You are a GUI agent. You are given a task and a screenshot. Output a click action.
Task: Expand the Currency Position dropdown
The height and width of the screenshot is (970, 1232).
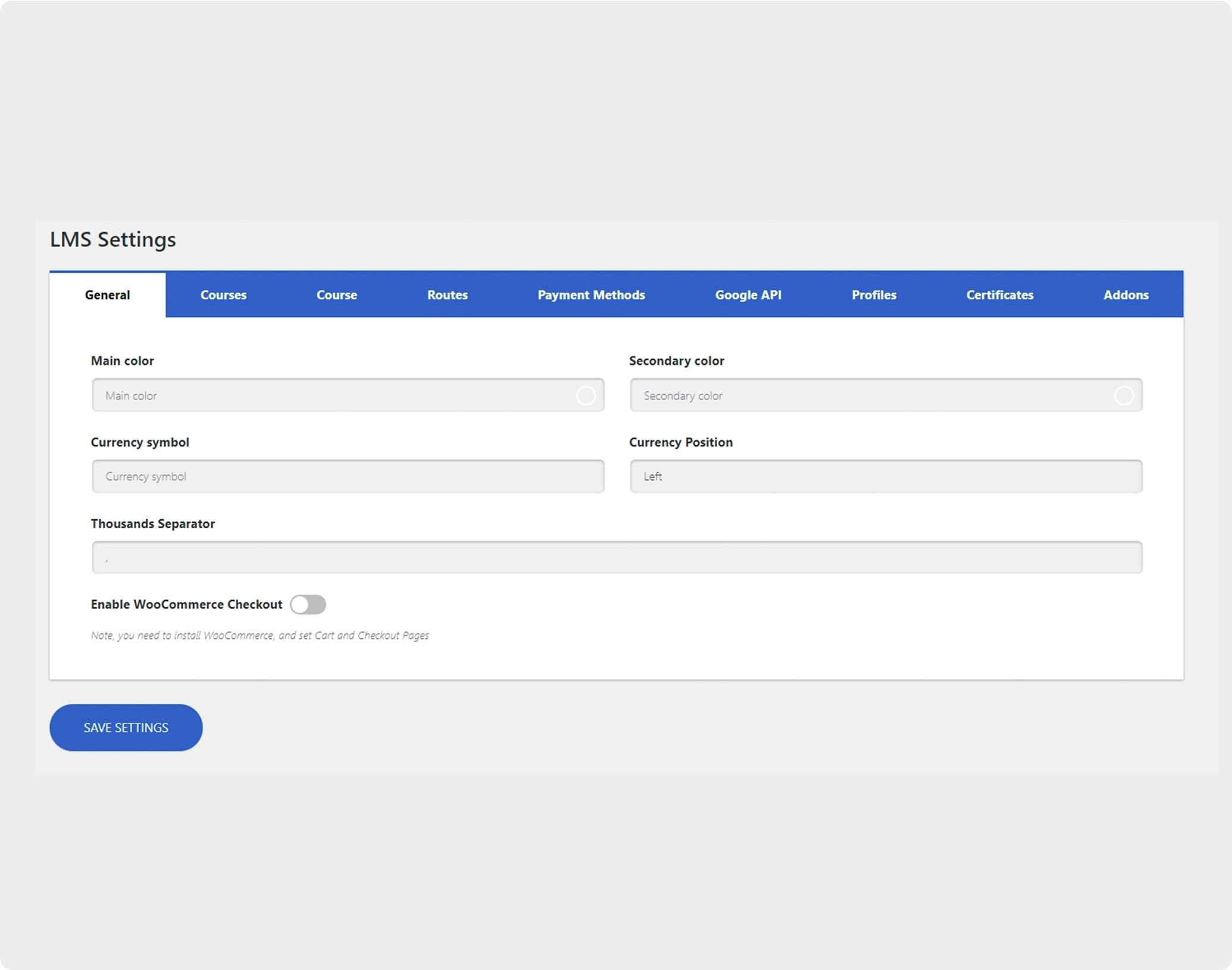886,476
